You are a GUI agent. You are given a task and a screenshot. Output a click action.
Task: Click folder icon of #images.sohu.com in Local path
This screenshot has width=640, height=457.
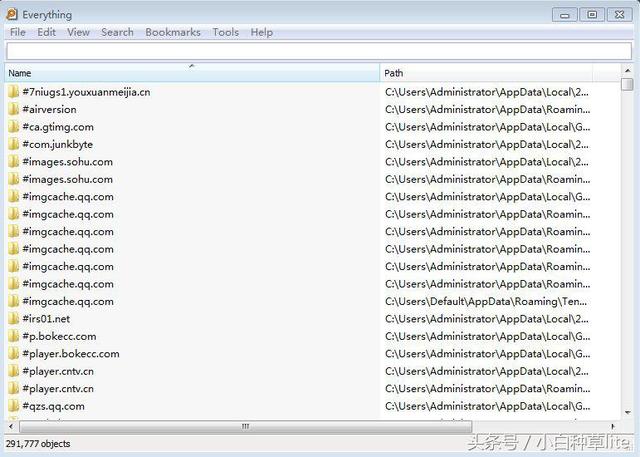click(13, 162)
